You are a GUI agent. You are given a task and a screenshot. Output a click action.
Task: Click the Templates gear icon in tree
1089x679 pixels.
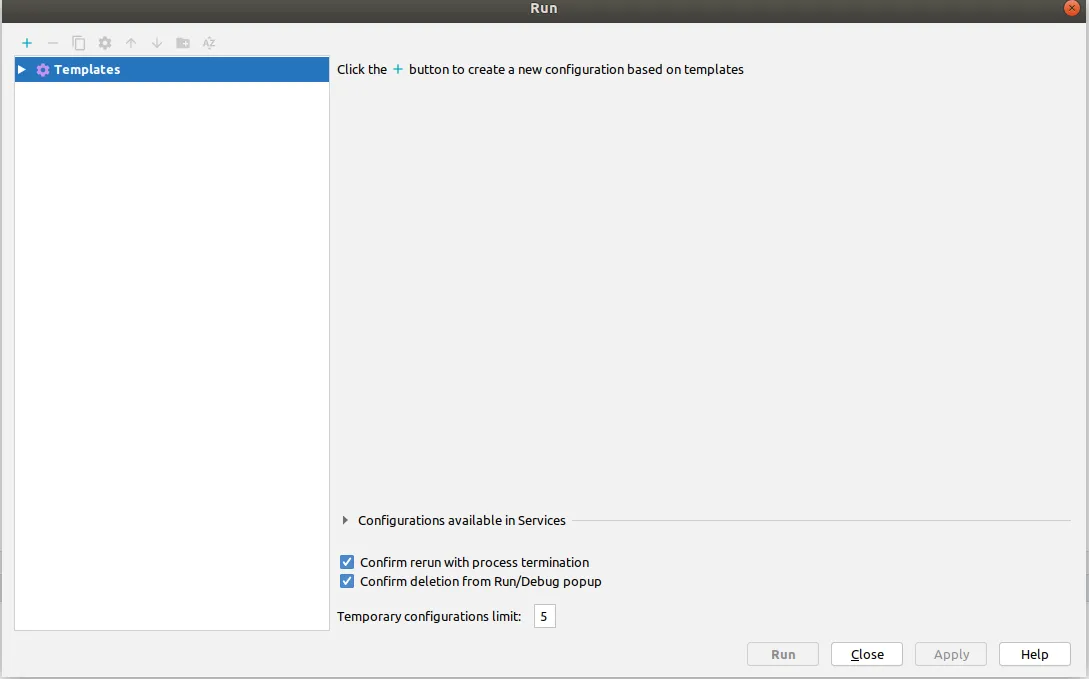click(x=43, y=69)
